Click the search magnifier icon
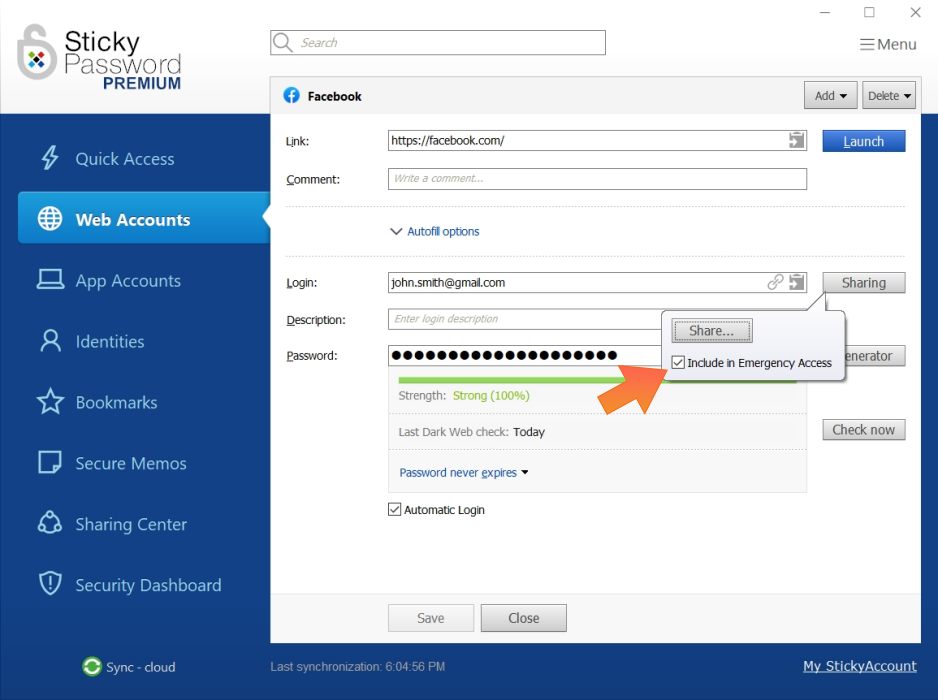The height and width of the screenshot is (700, 938). (282, 42)
